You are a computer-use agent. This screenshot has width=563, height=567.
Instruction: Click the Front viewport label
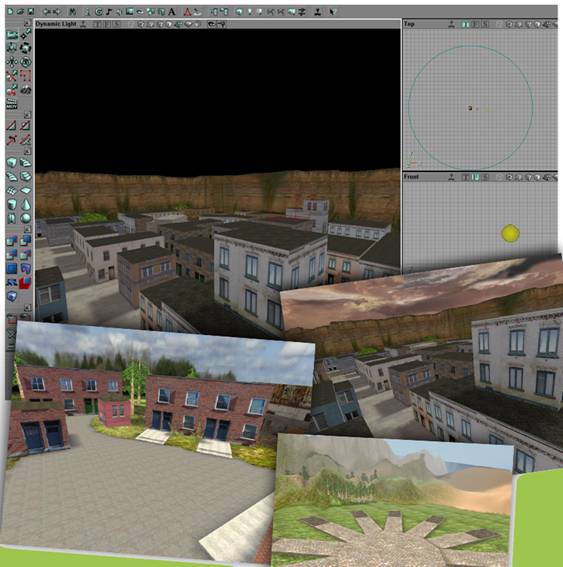point(411,177)
